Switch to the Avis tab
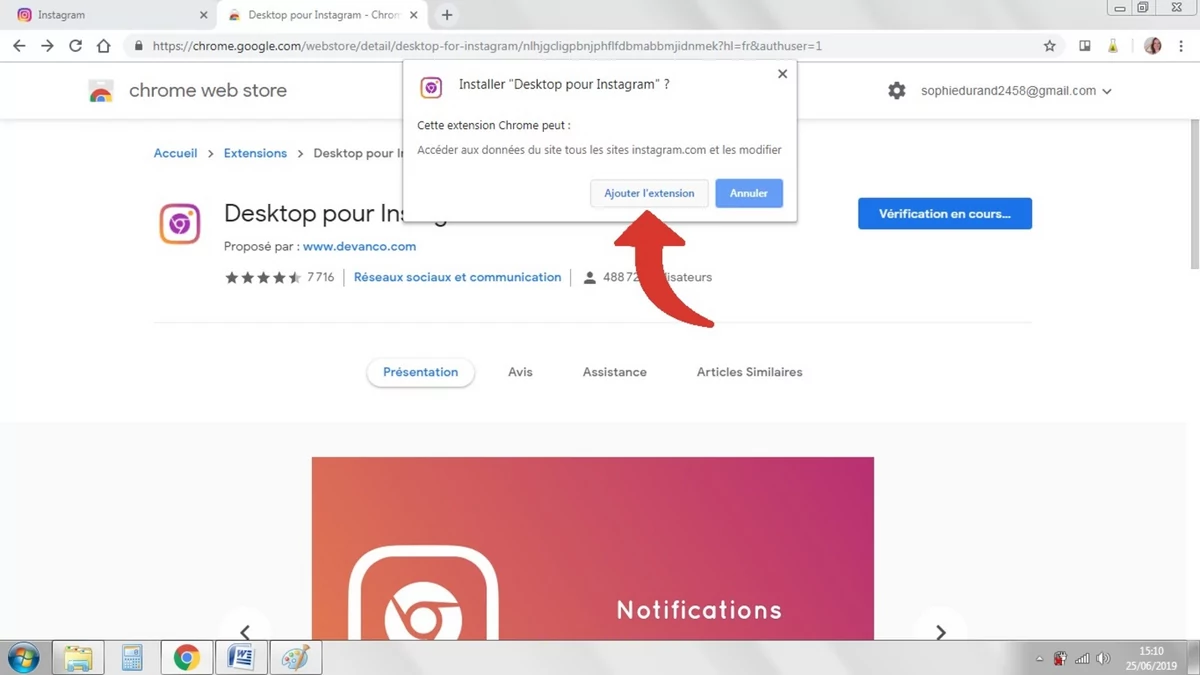 (x=520, y=371)
